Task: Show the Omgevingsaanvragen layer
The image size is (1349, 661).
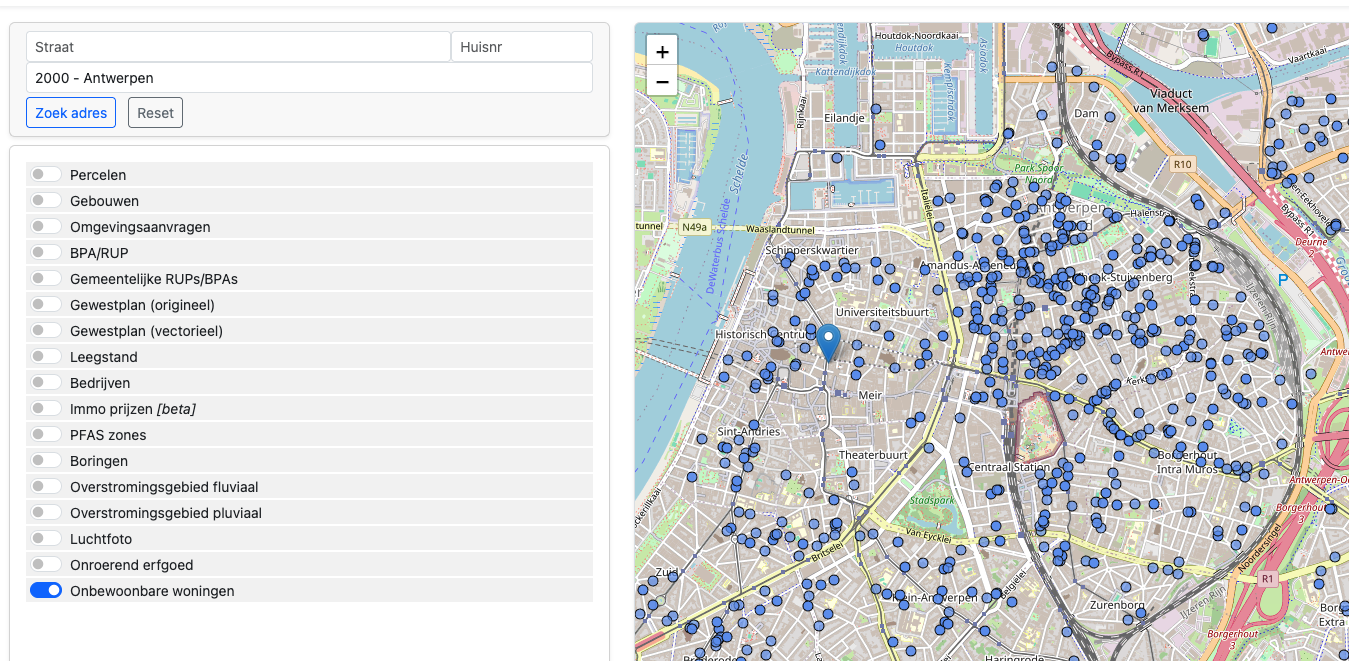Action: (46, 227)
